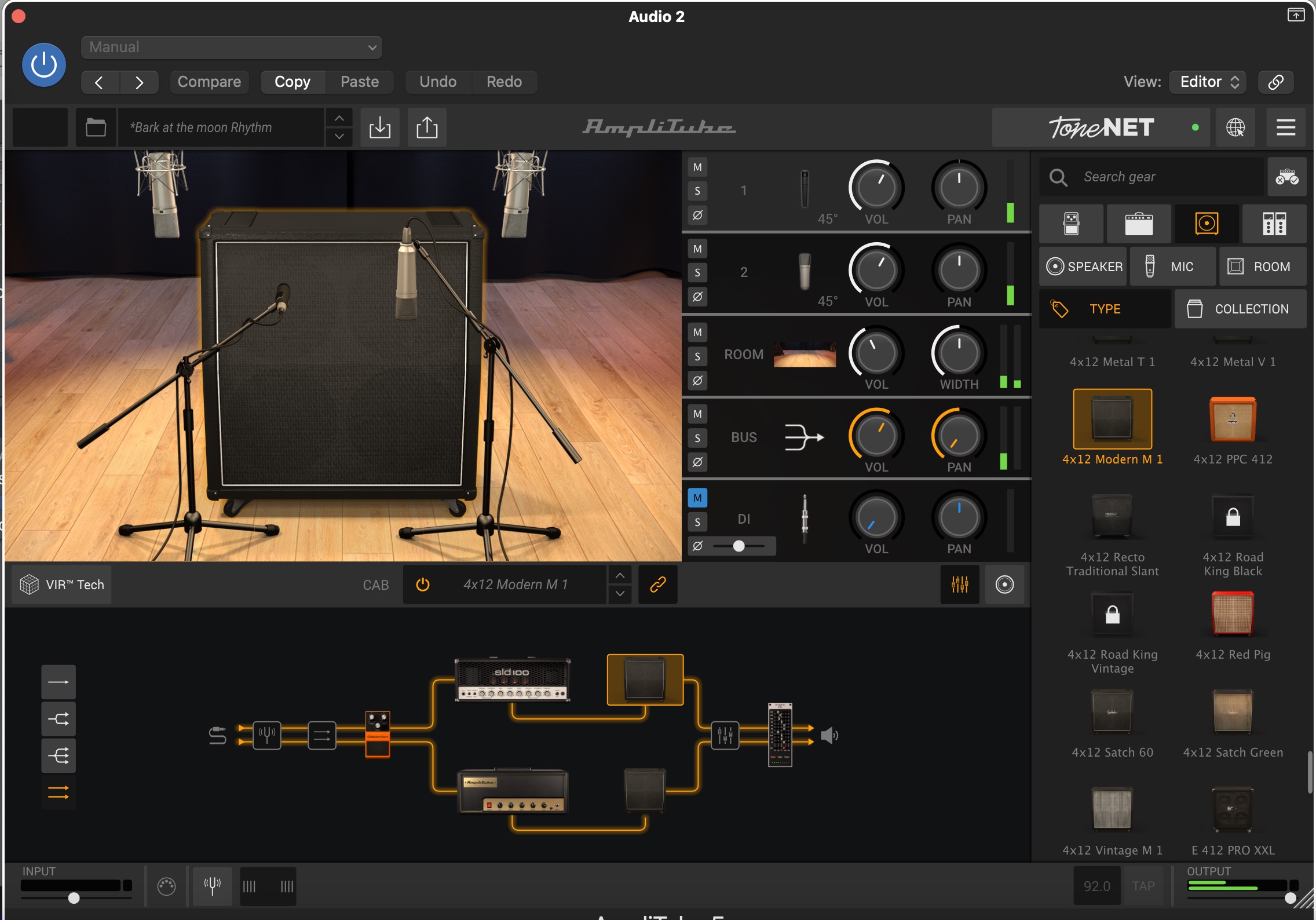Switch to the ROOM tab
The height and width of the screenshot is (920, 1316).
click(x=1263, y=266)
